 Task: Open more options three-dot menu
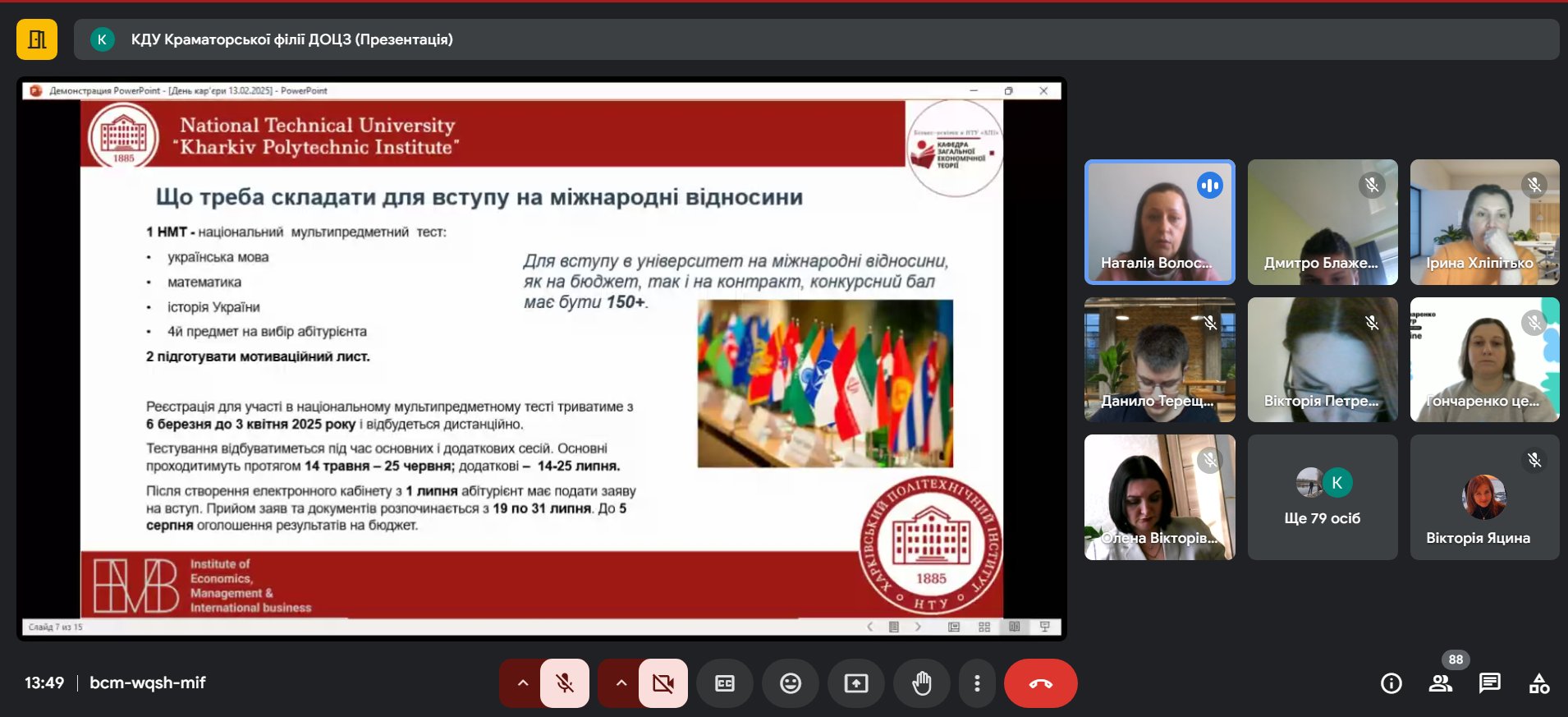977,683
